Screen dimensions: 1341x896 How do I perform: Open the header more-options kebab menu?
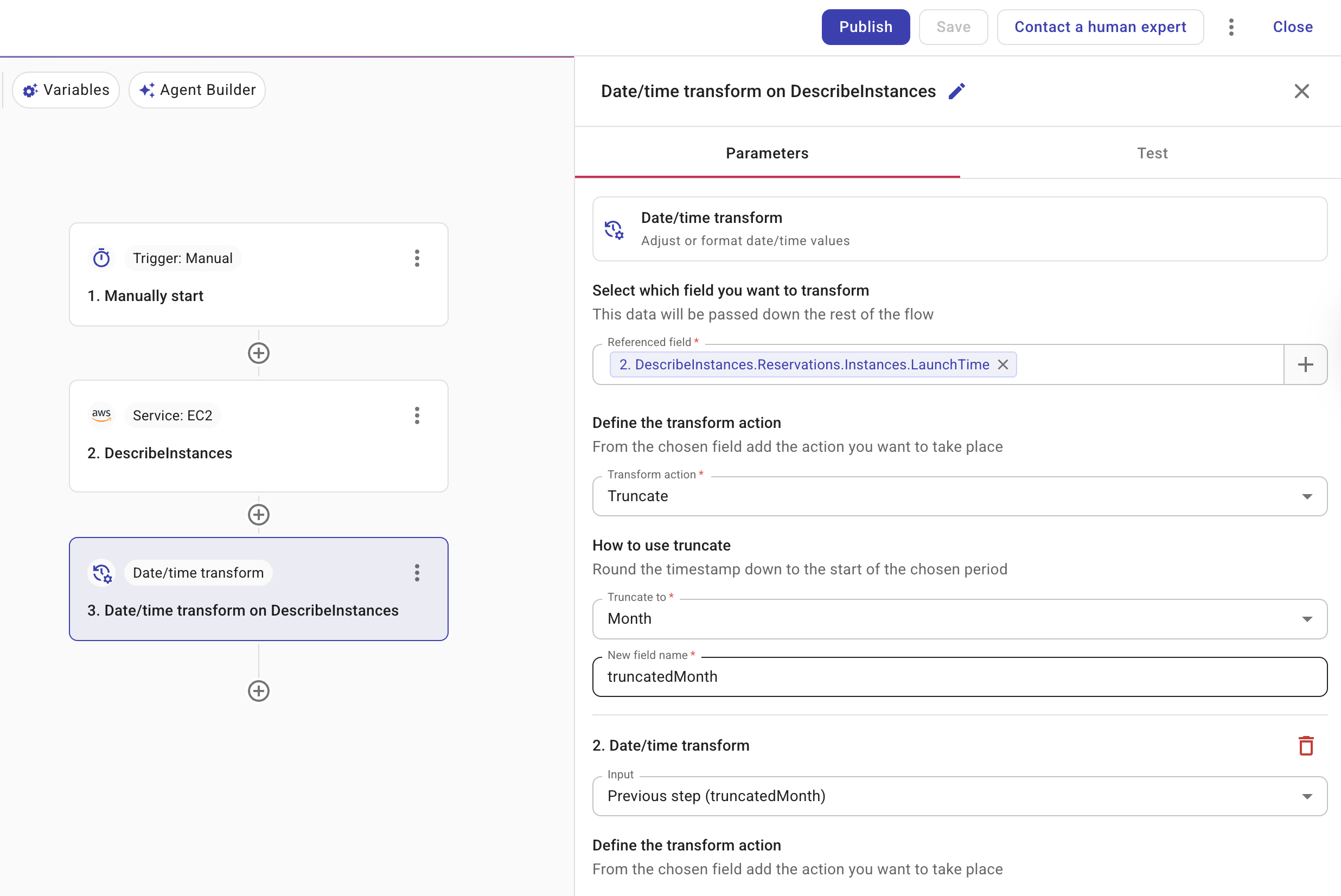tap(1231, 27)
